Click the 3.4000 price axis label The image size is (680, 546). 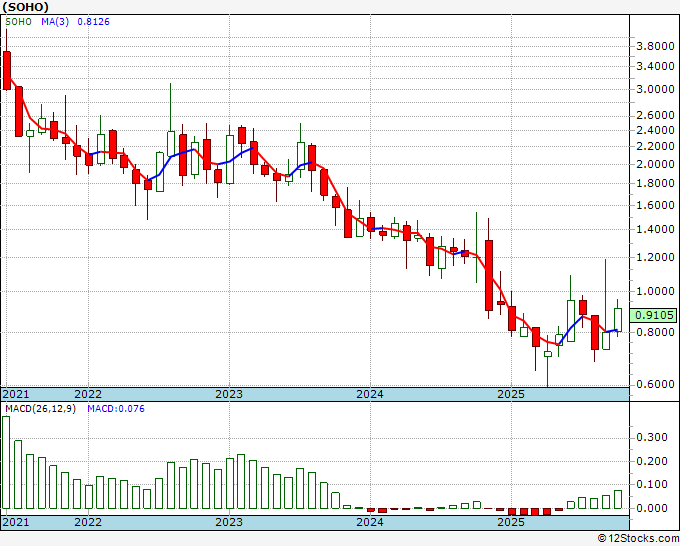pos(655,66)
